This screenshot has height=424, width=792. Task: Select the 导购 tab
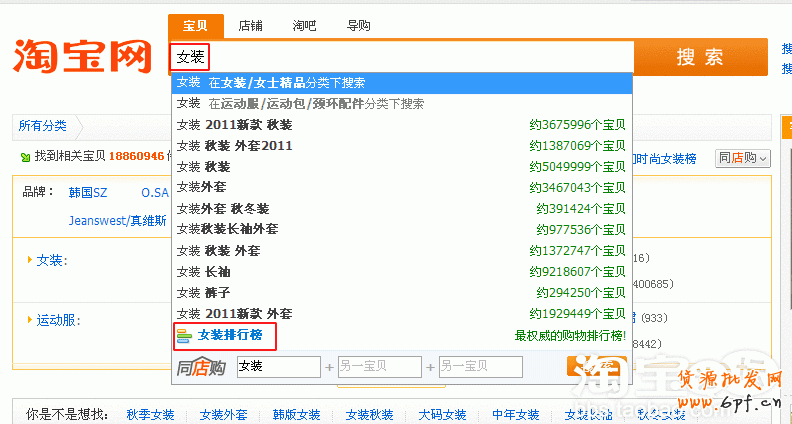(x=358, y=26)
